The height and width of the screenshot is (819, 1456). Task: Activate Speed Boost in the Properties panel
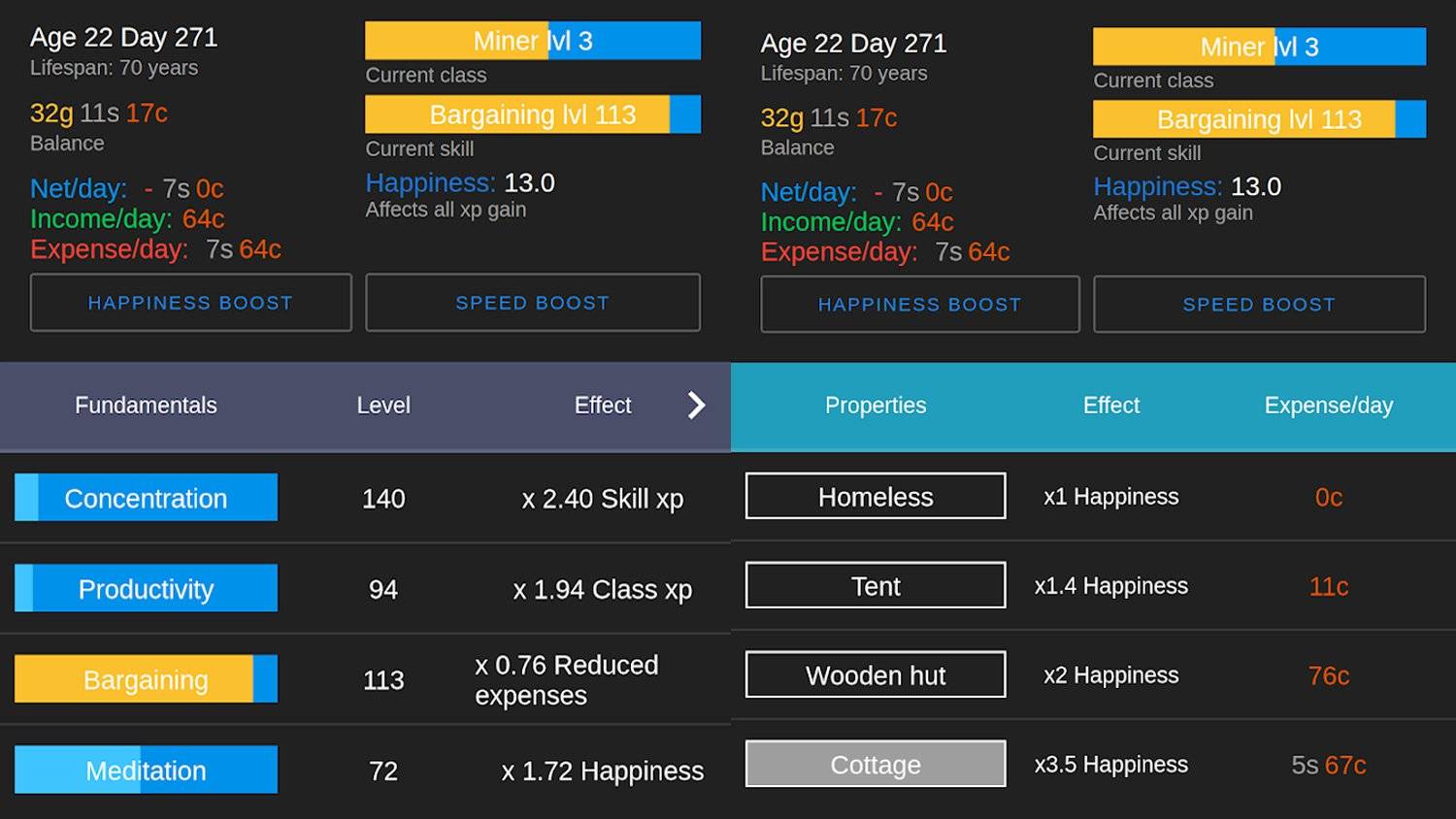(x=1259, y=305)
